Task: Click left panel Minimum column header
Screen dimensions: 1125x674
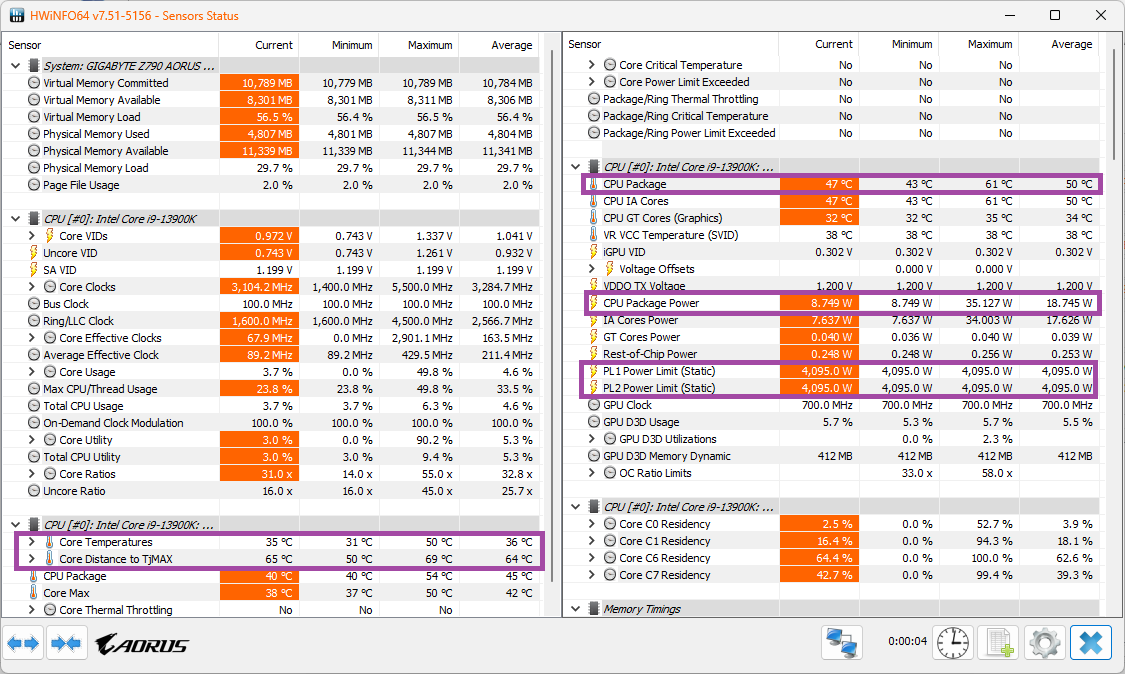Action: (x=339, y=45)
